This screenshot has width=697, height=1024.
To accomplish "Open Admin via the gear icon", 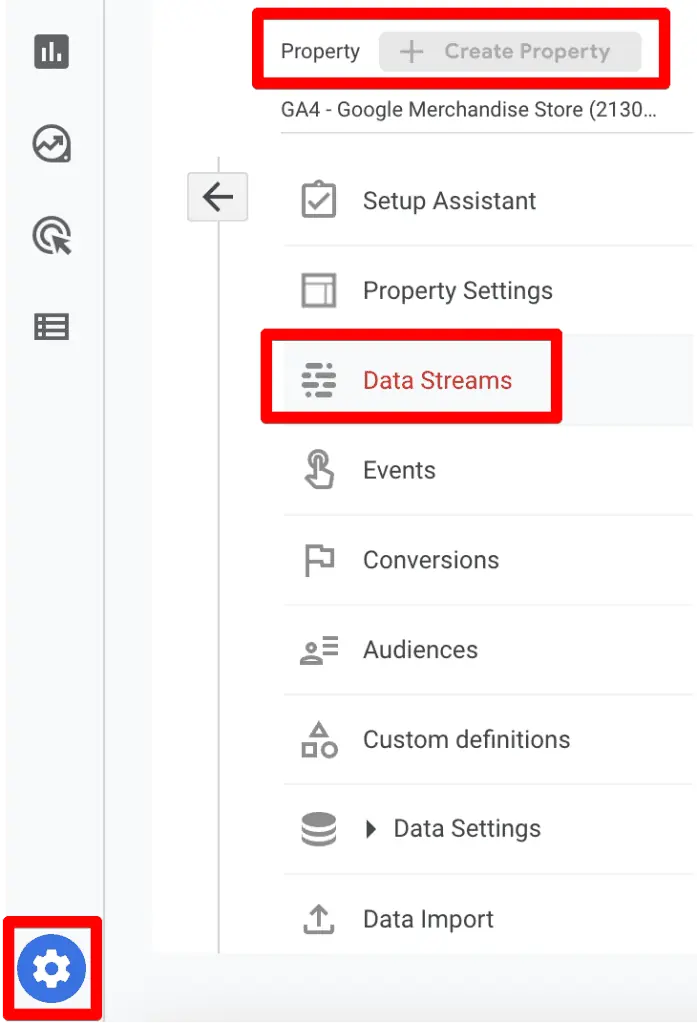I will click(x=51, y=967).
